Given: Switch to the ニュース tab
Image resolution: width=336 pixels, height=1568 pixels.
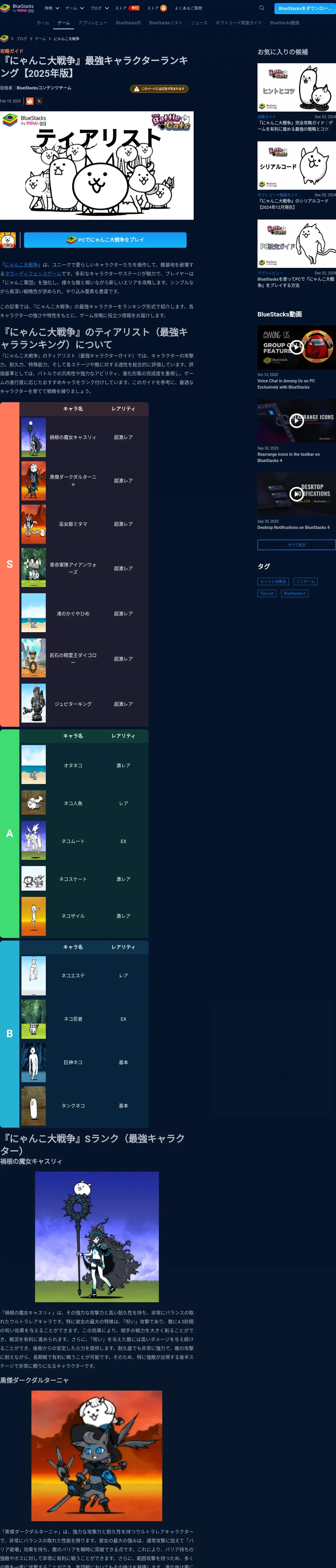Looking at the screenshot, I should [x=199, y=22].
